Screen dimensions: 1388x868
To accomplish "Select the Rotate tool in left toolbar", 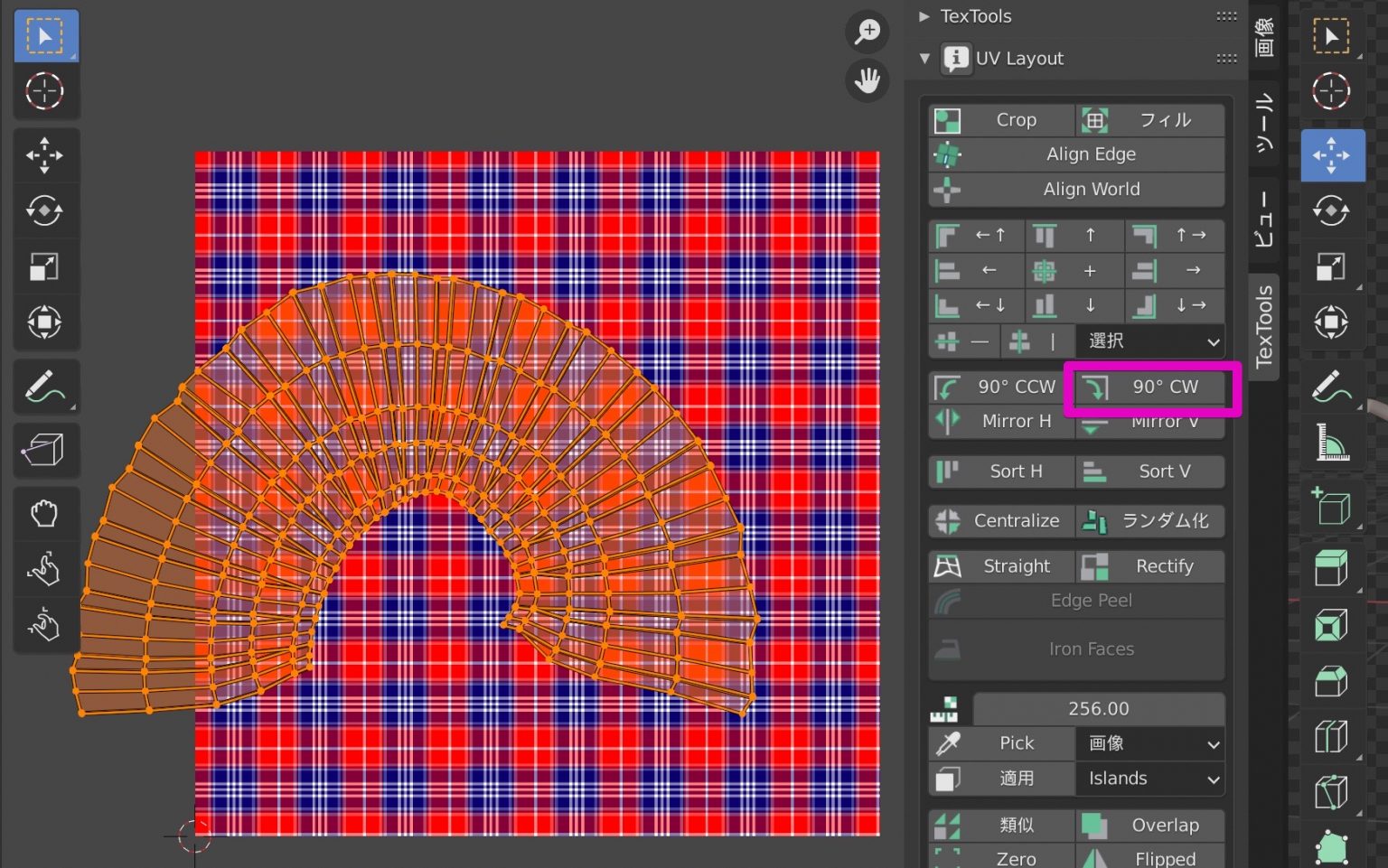I will click(46, 210).
